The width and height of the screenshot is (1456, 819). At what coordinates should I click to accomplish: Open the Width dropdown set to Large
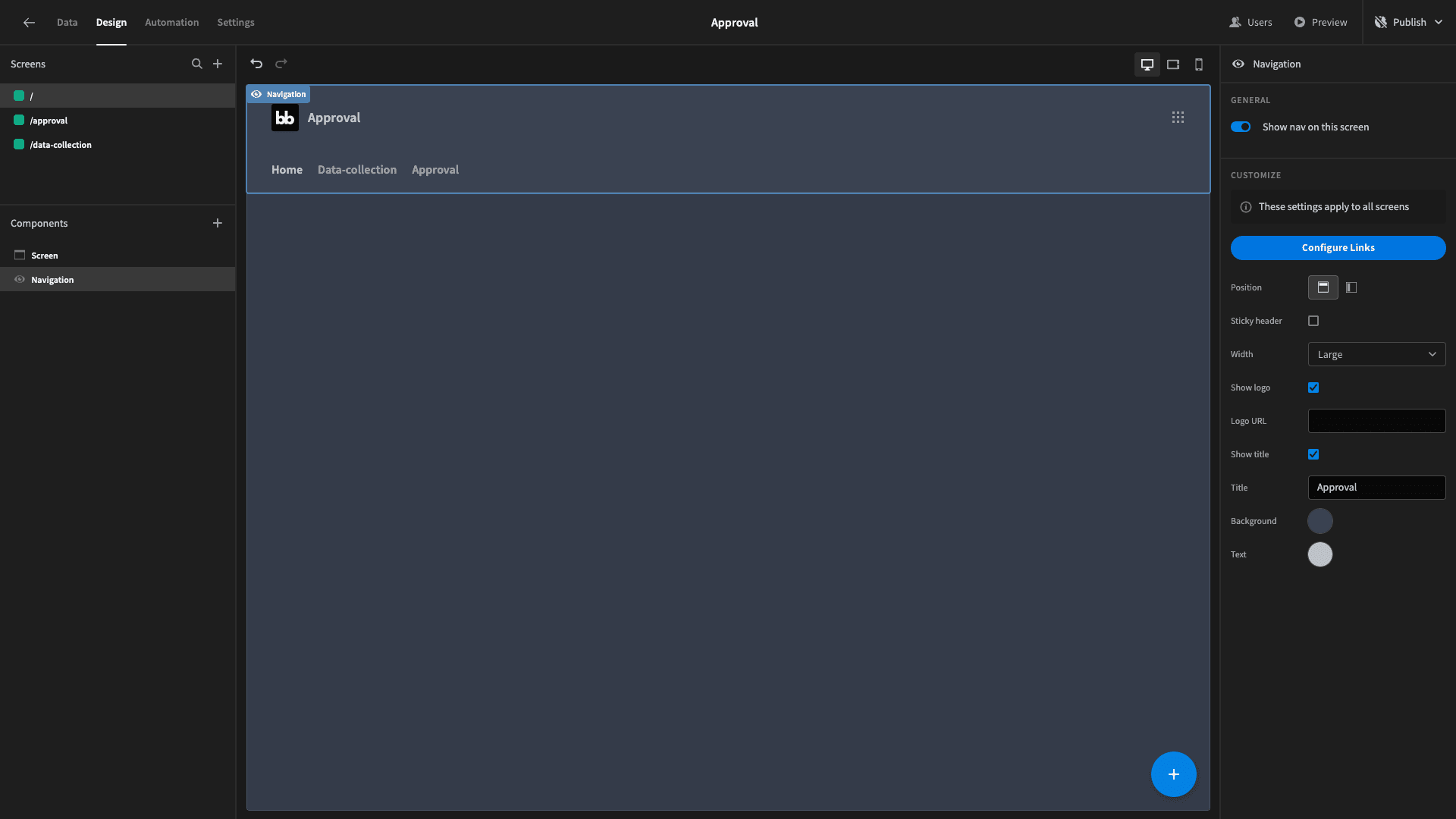[x=1376, y=354]
